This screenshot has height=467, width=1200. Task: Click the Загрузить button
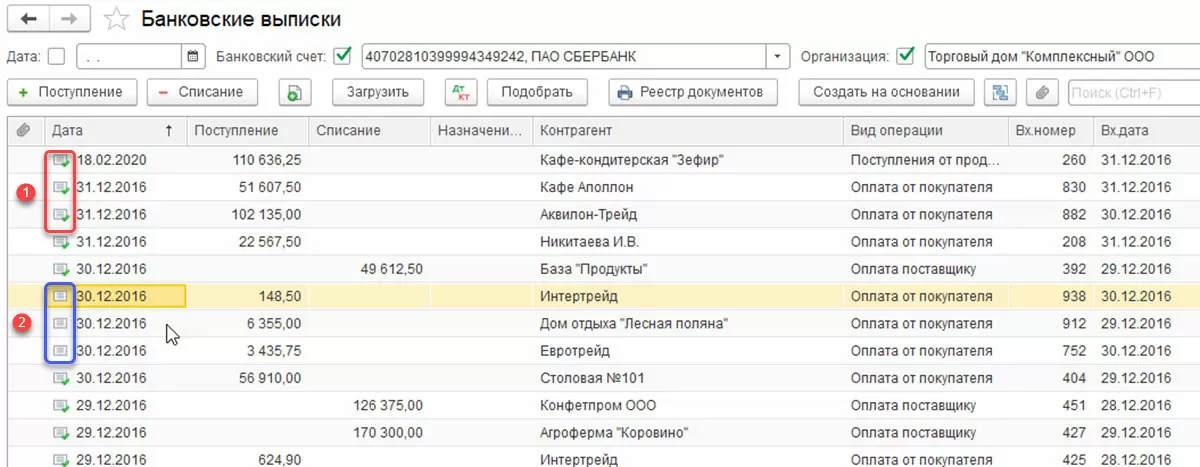pyautogui.click(x=378, y=92)
